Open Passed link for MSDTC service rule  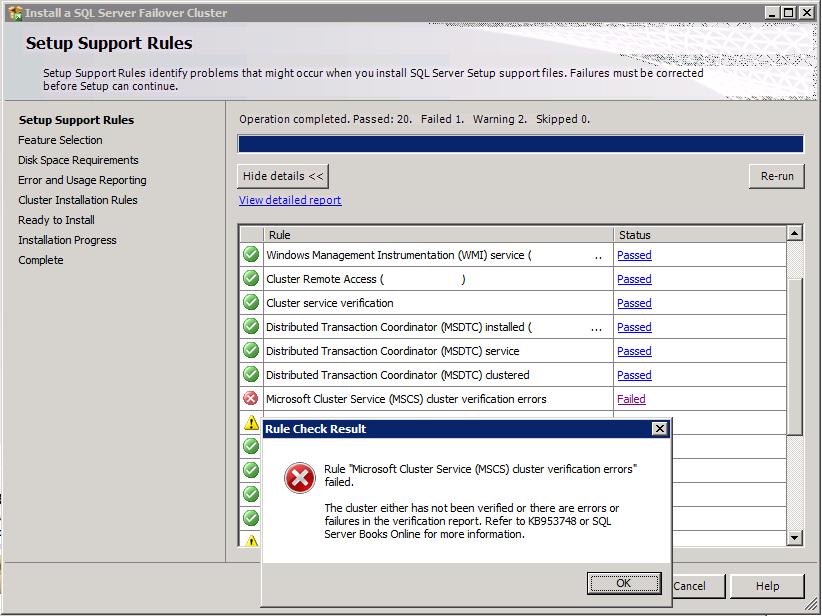[634, 351]
